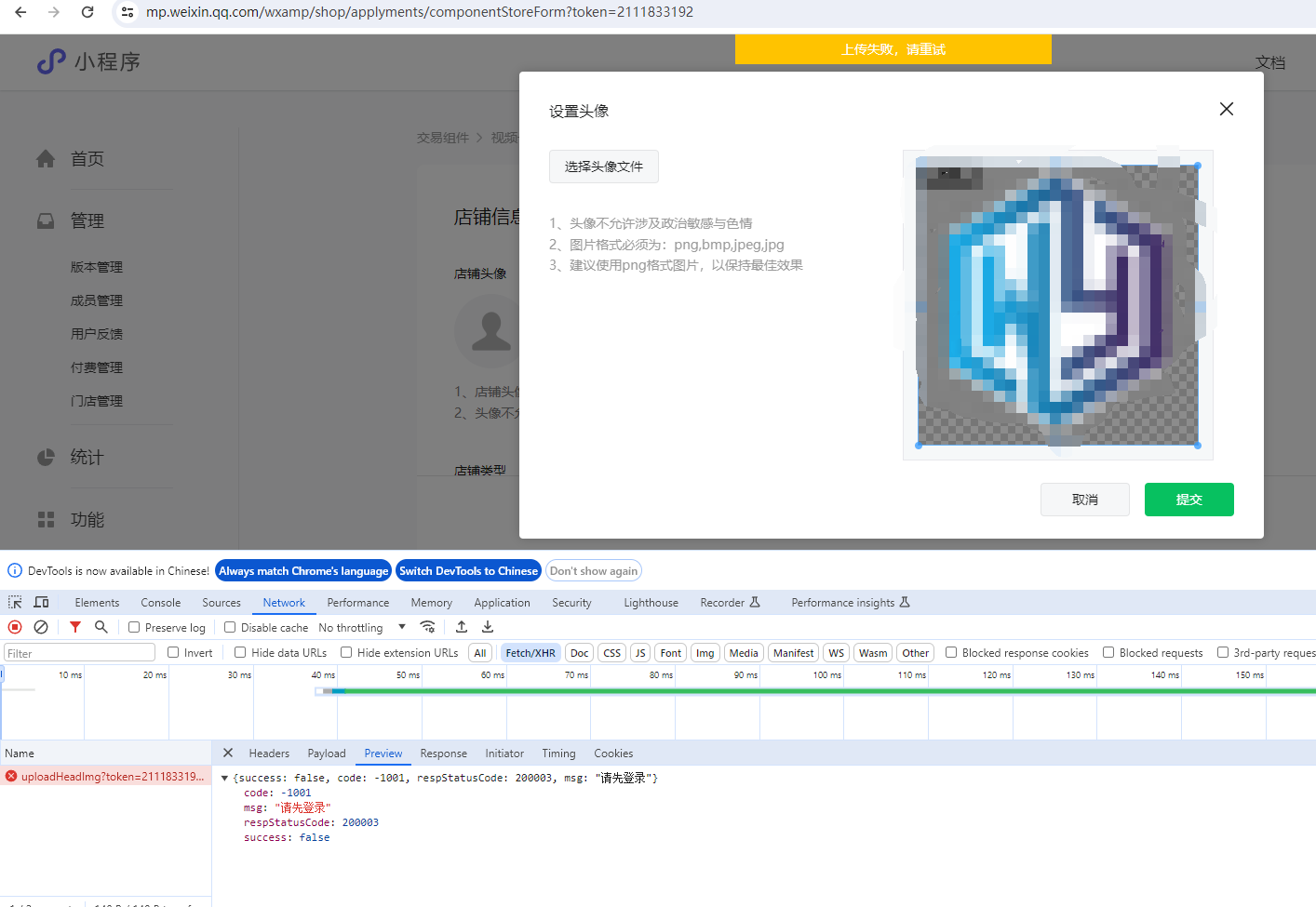
Task: Toggle the network filter funnel icon
Action: 75,627
